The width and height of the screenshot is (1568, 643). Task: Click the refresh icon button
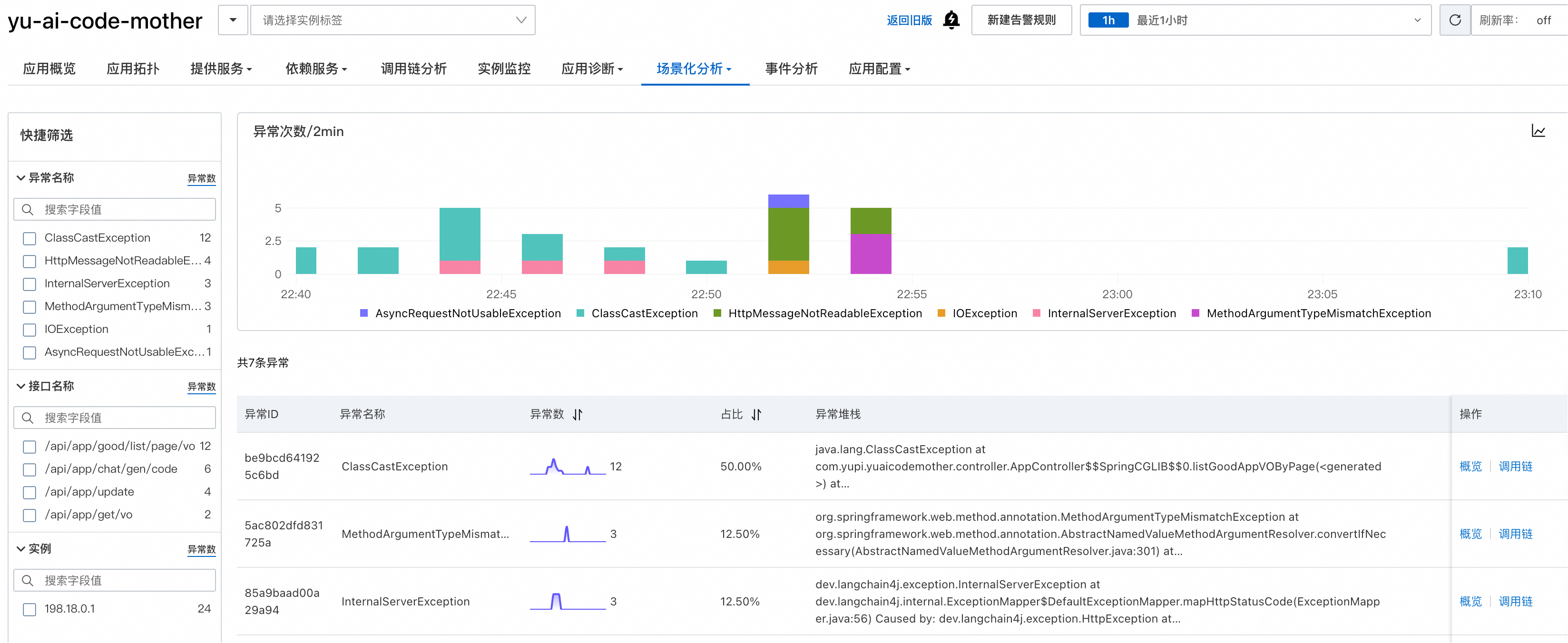tap(1455, 20)
